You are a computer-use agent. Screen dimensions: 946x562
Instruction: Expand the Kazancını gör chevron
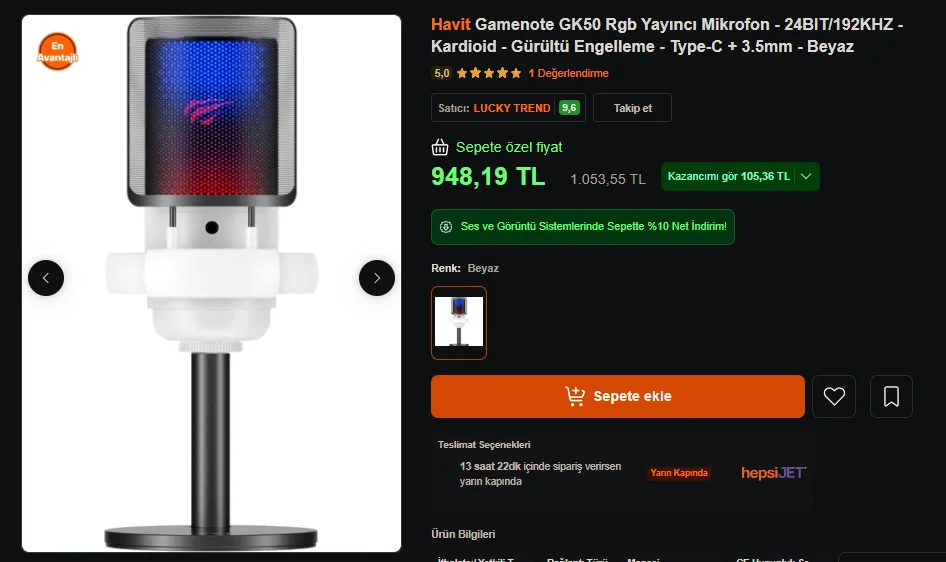coord(806,176)
